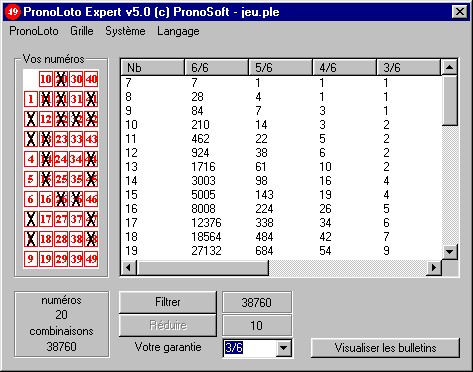Viewport: 473px width, 372px height.
Task: Select number 10 in the Vos numéros grid
Action: point(46,79)
